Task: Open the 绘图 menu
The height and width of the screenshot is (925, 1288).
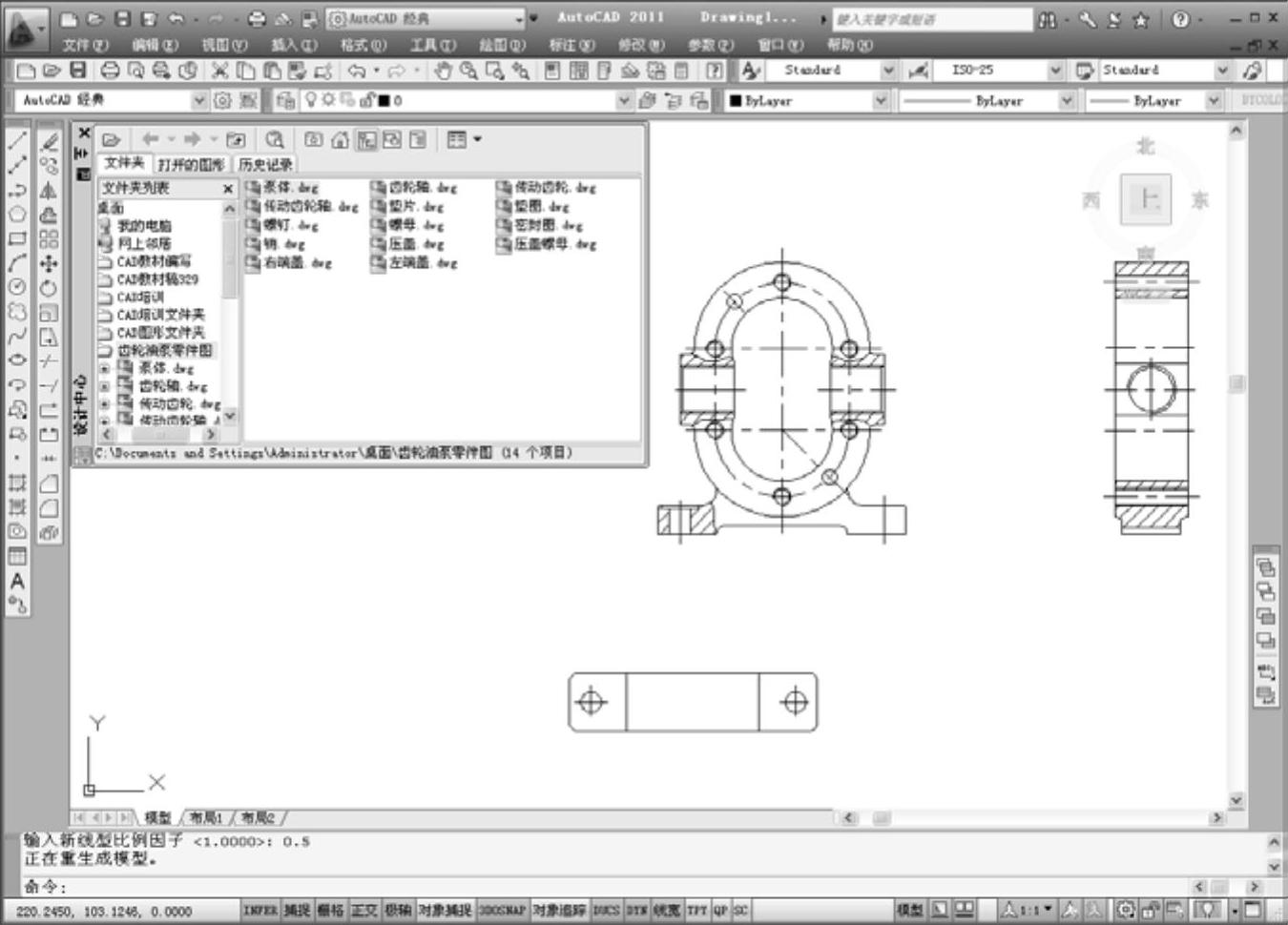Action: [502, 45]
